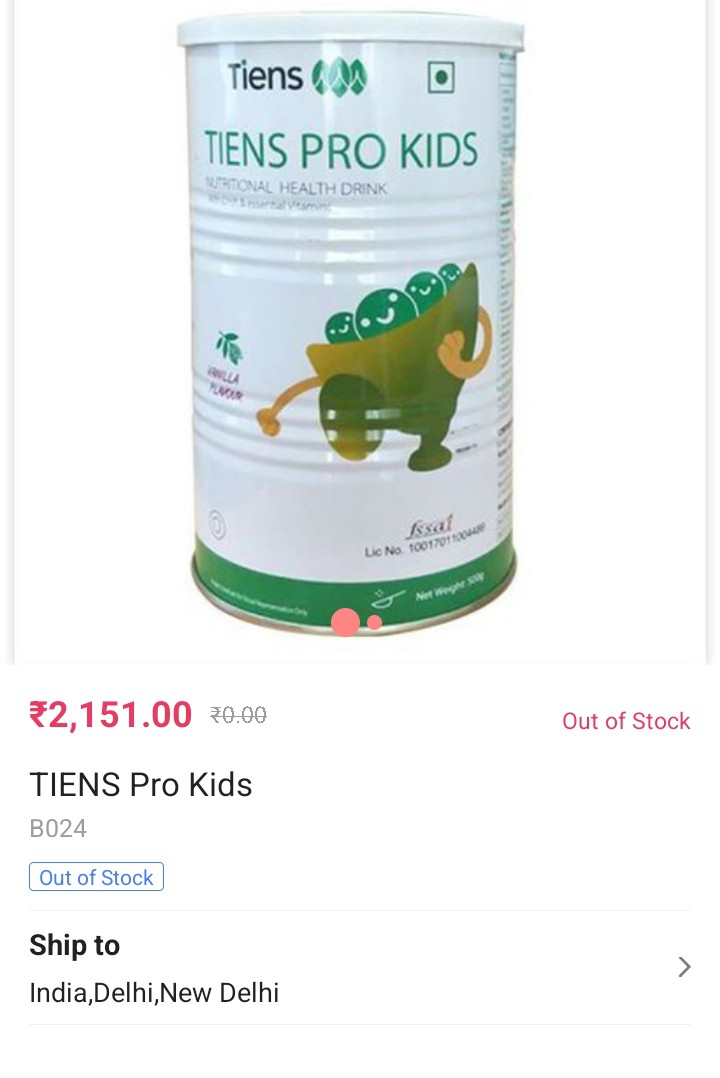Tap the vanilla flavour leaf icon
Screen dimensions: 720x1078
point(229,348)
